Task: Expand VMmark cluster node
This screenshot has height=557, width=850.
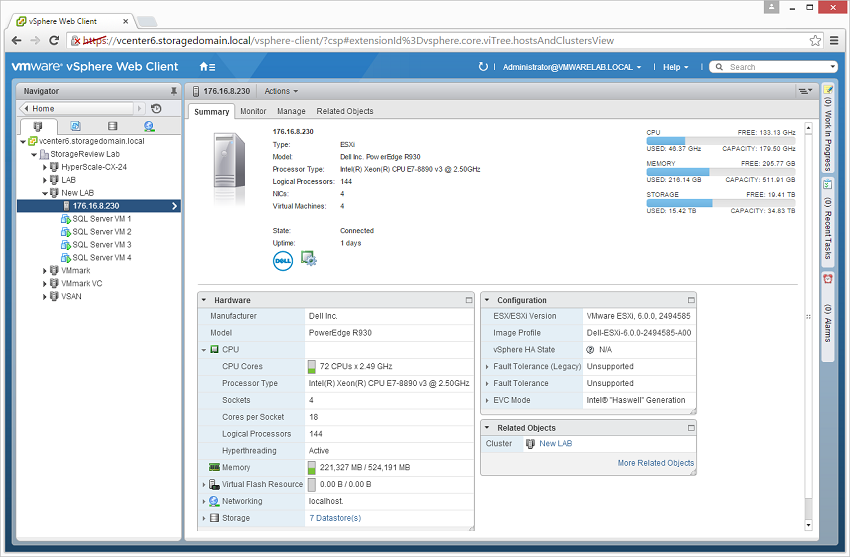Action: click(45, 271)
